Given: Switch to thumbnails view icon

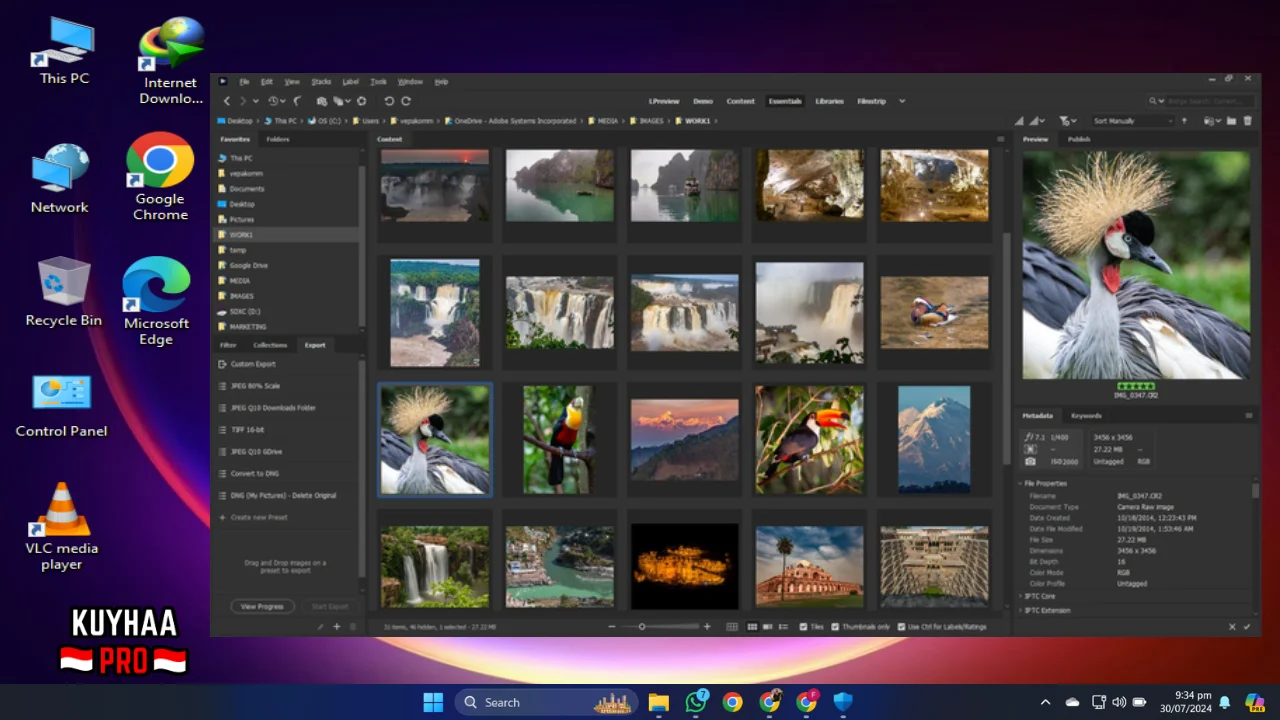Looking at the screenshot, I should pos(752,627).
